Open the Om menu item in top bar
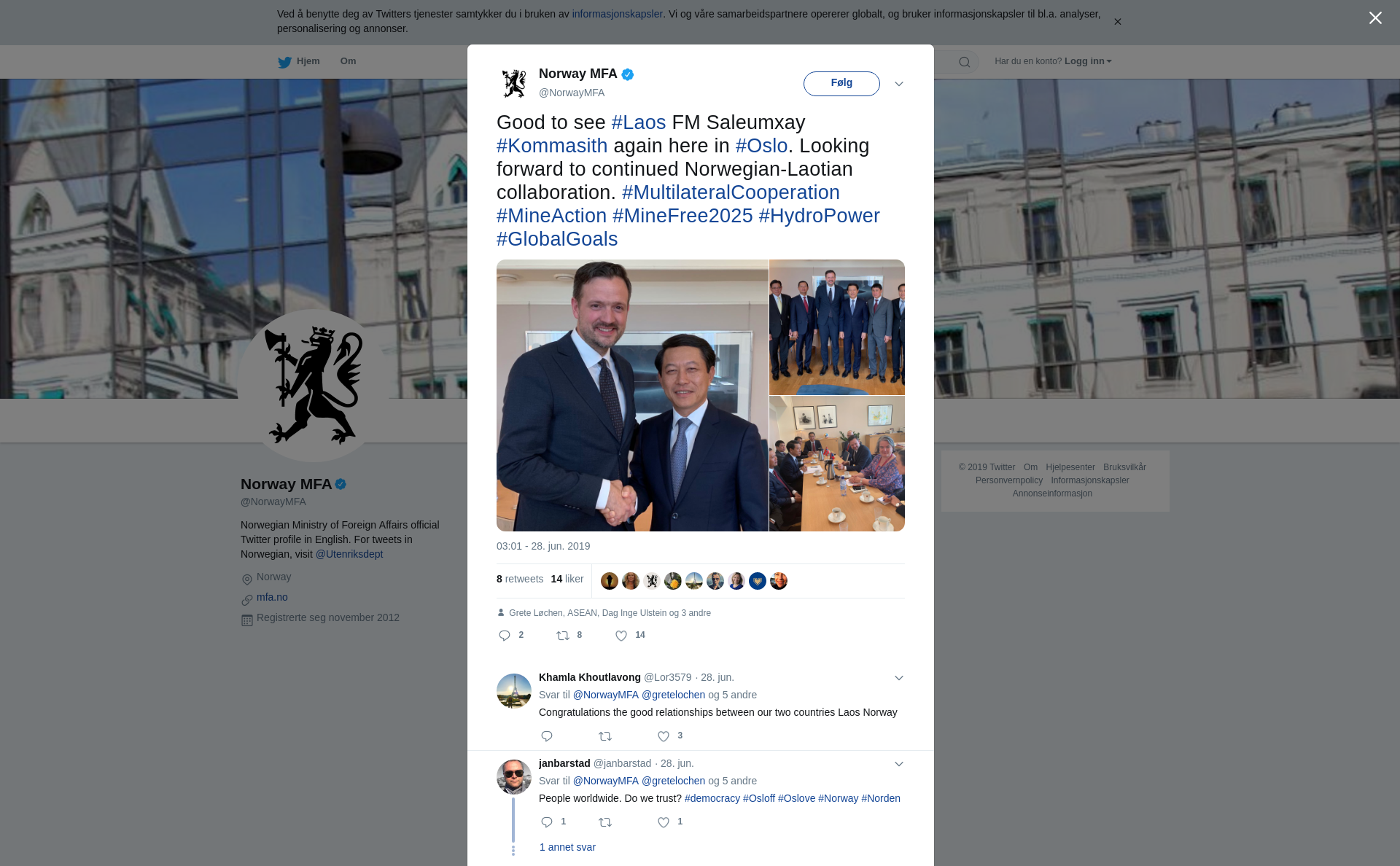This screenshot has width=1400, height=866. [x=348, y=61]
